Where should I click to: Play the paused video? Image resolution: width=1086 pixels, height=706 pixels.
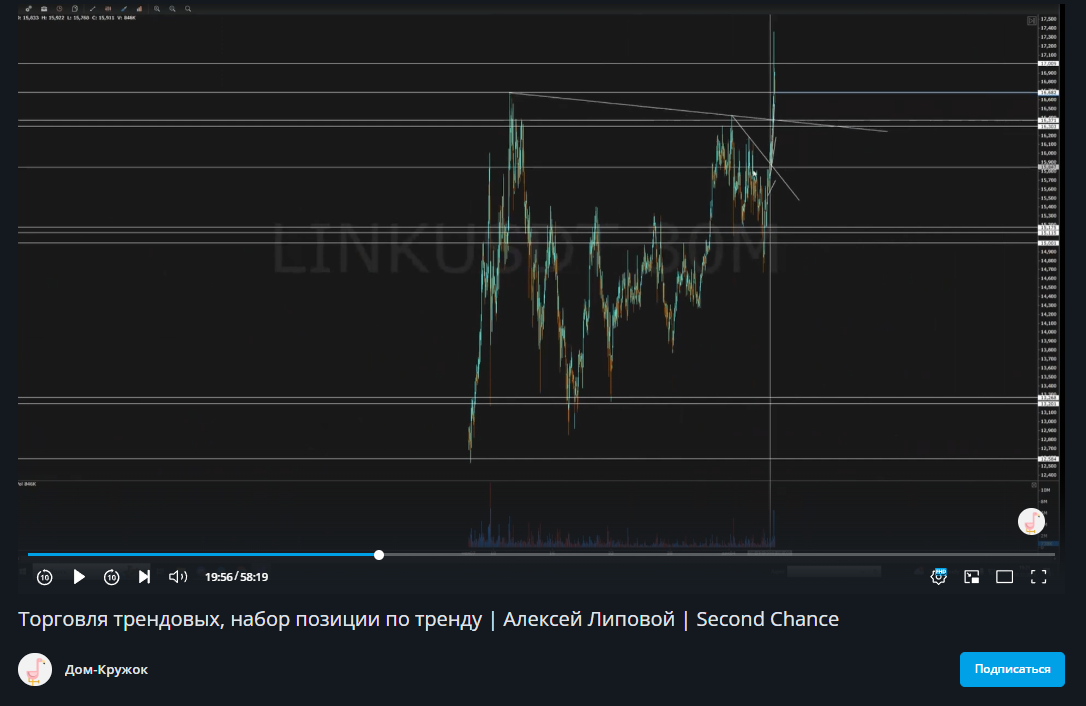click(79, 577)
